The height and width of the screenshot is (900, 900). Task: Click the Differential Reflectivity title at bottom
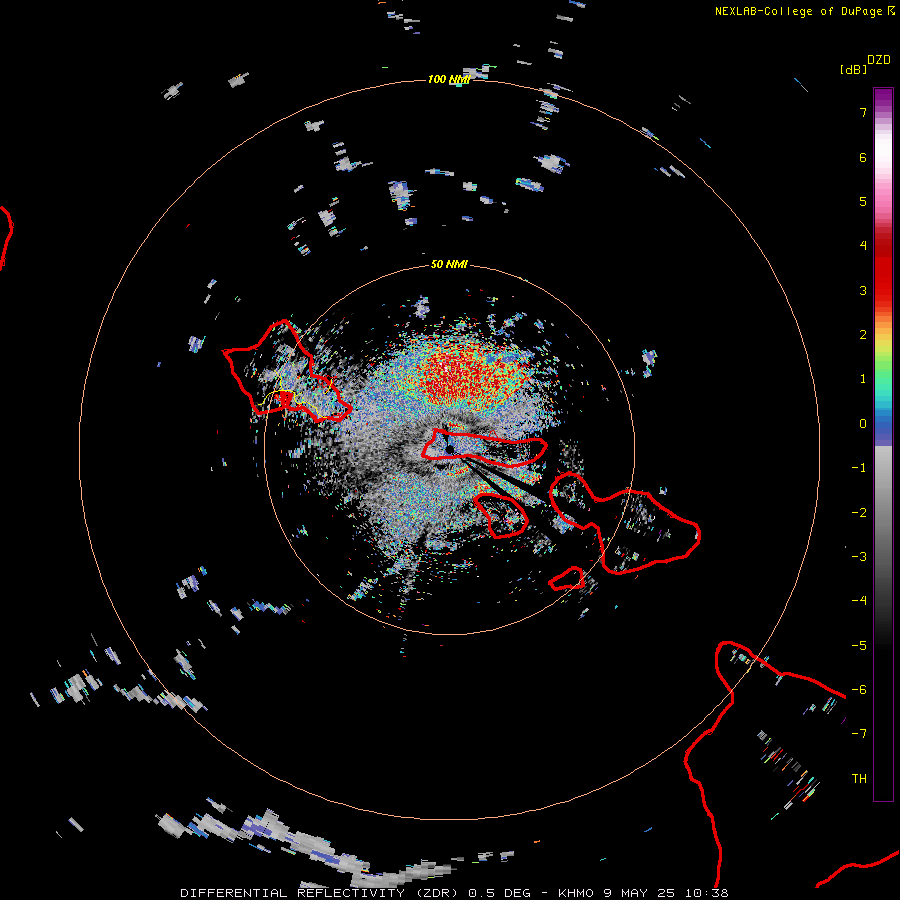[x=454, y=893]
